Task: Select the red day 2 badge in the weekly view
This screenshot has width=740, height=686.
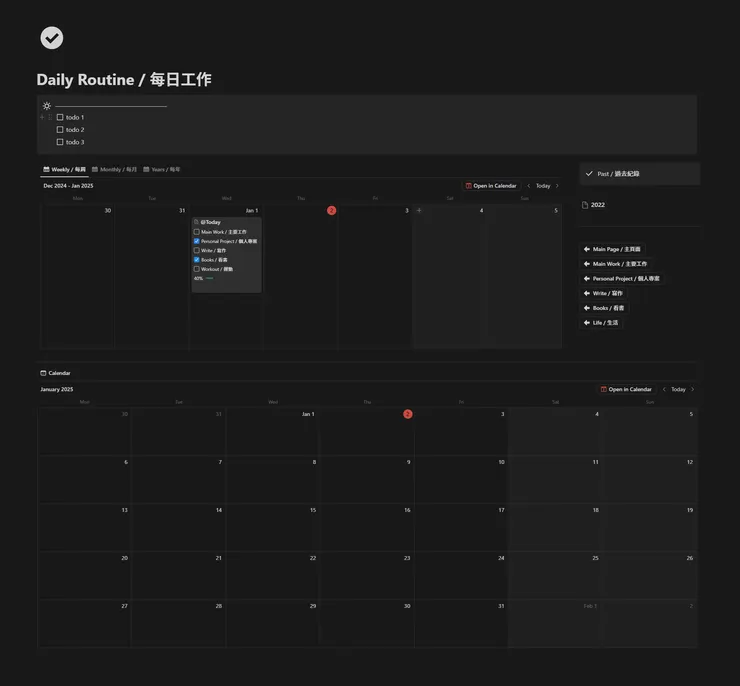Action: click(x=331, y=210)
